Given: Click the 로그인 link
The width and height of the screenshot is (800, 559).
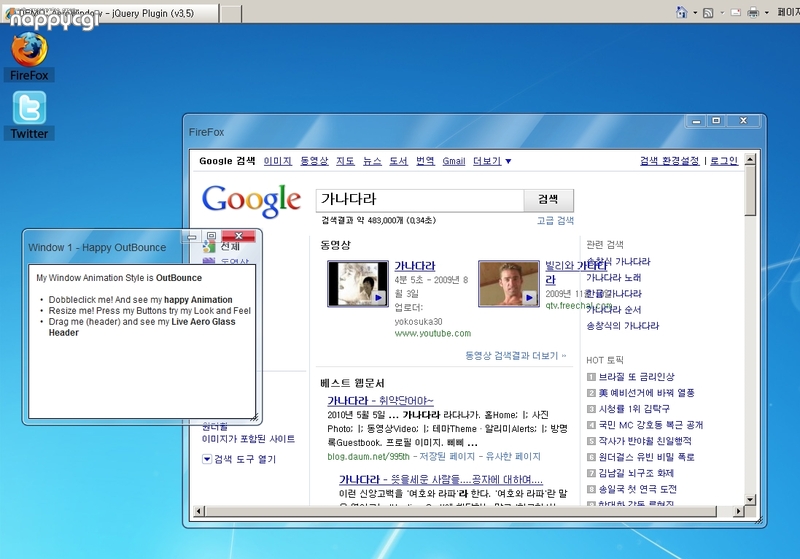Looking at the screenshot, I should 724,161.
